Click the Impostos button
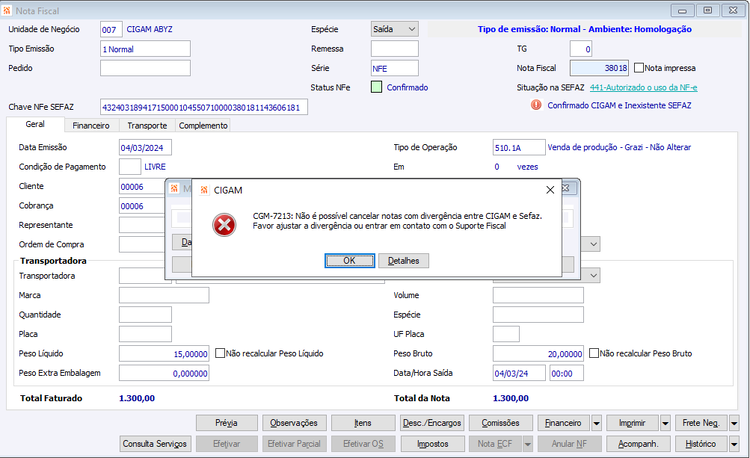 432,444
